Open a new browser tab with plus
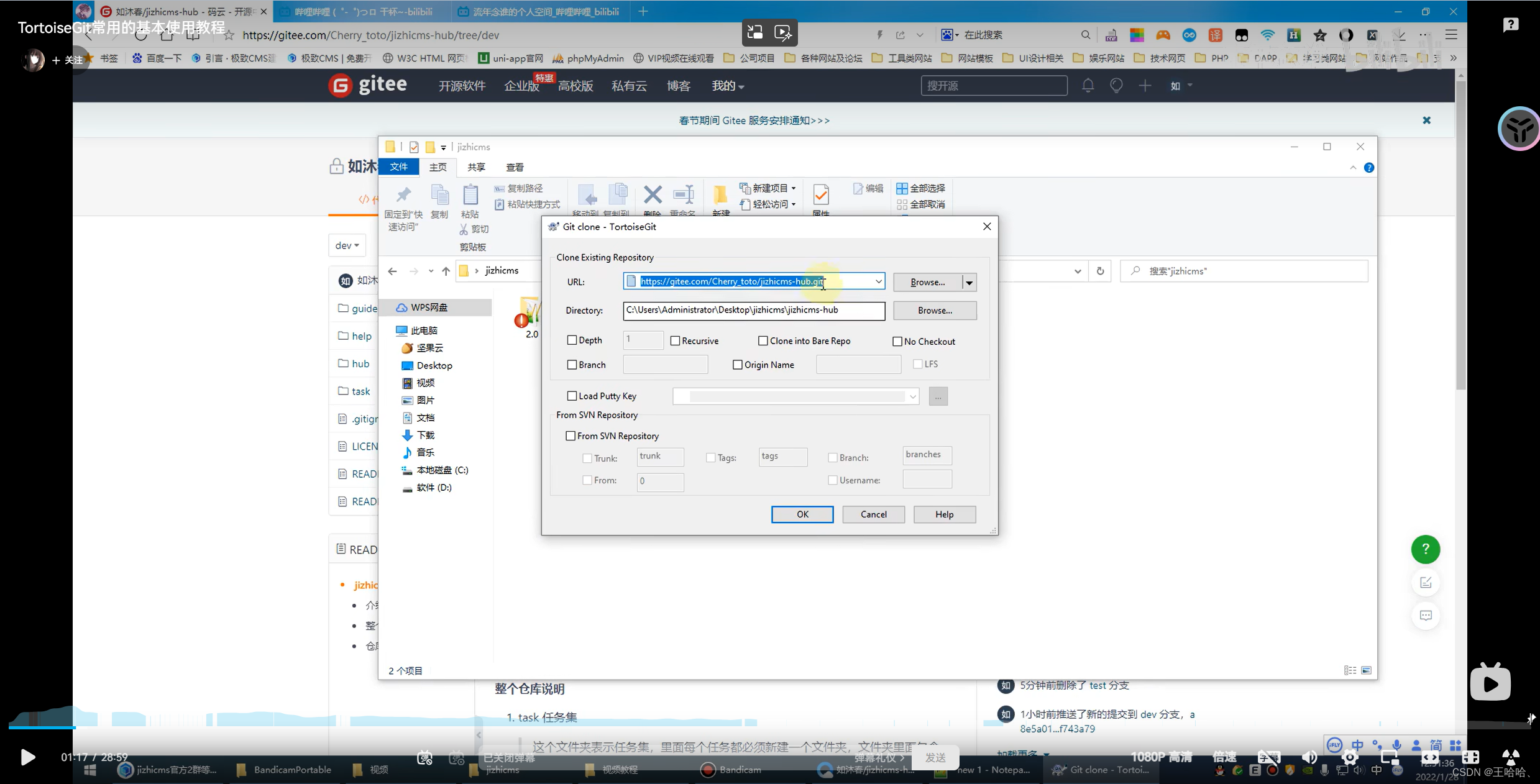 pyautogui.click(x=643, y=11)
